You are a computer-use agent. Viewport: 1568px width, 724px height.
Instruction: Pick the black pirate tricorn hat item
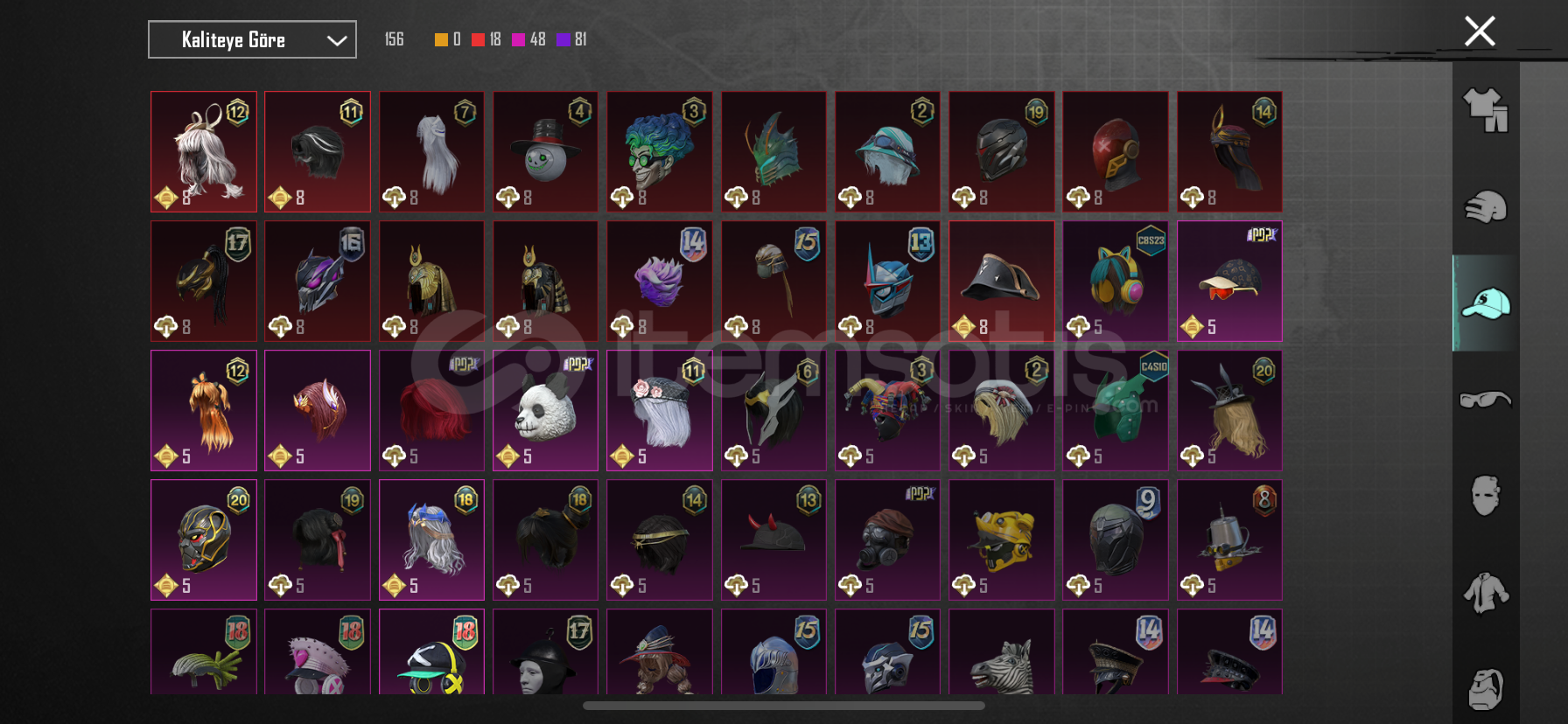tap(1002, 281)
